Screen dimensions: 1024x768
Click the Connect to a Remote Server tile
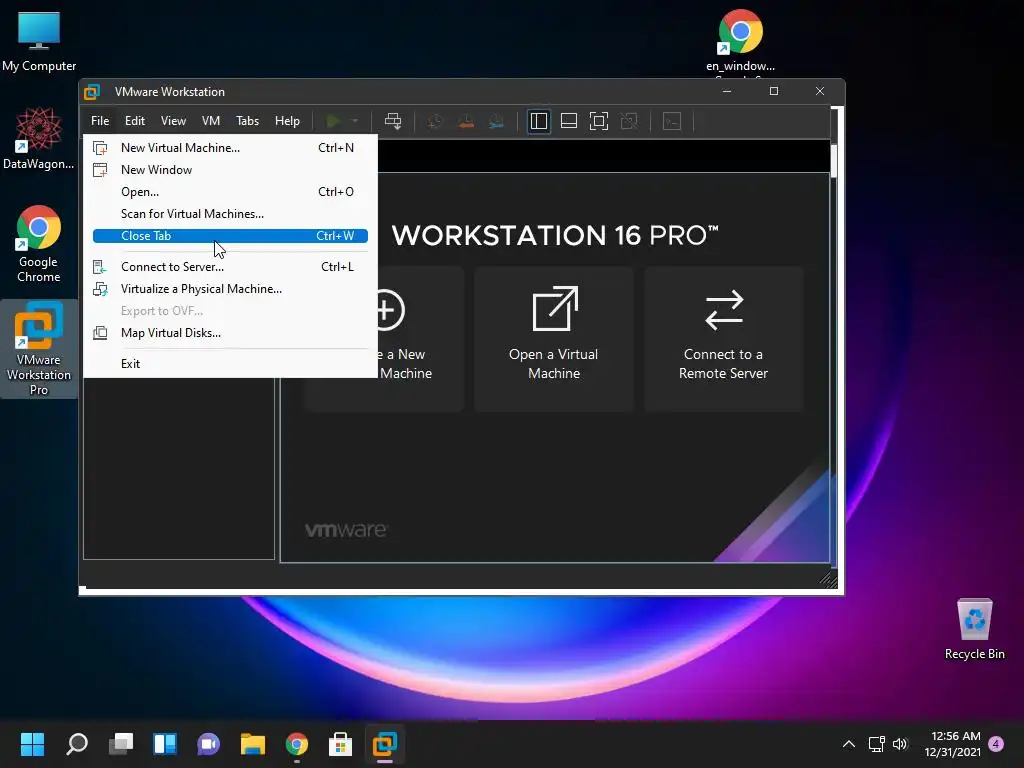724,338
